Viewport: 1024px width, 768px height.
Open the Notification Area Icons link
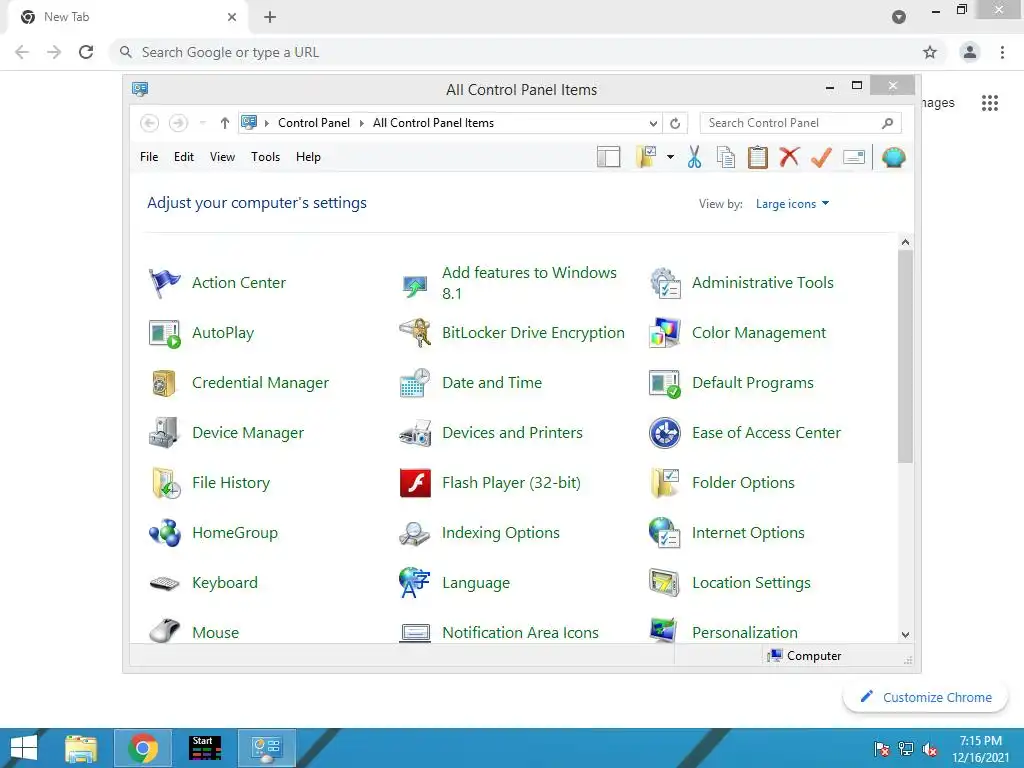[x=520, y=633]
